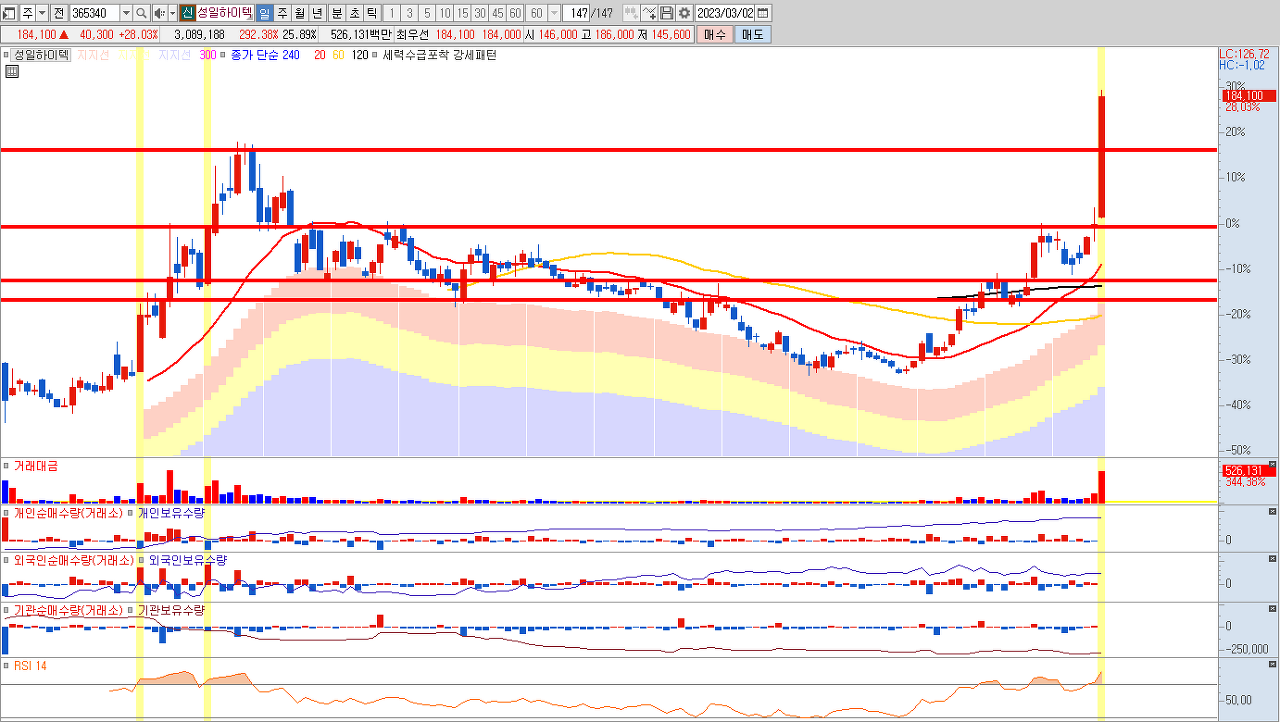
Task: Click the add indicator line icon
Action: 650,13
